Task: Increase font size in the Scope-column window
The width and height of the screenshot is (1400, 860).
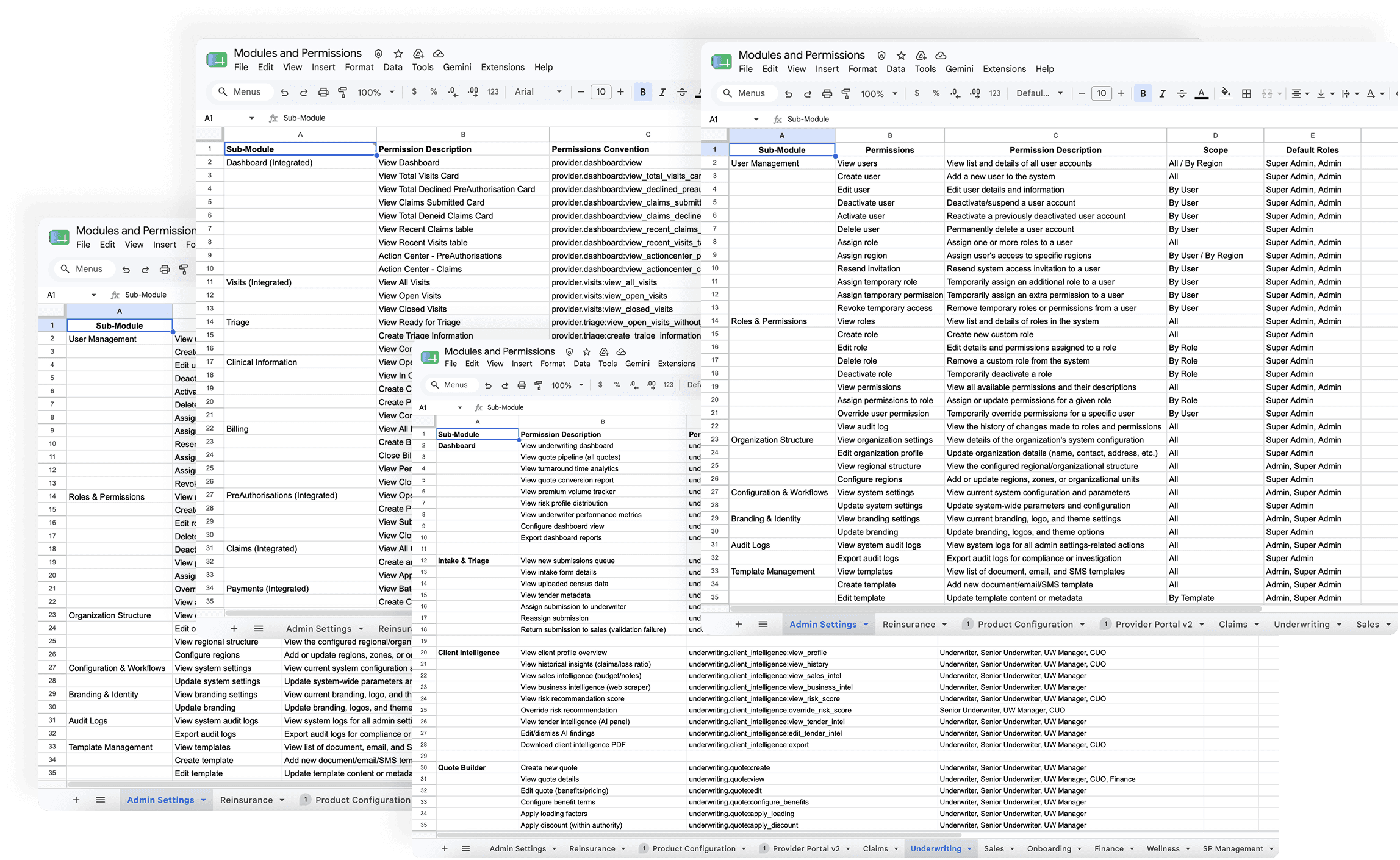Action: click(x=1121, y=93)
